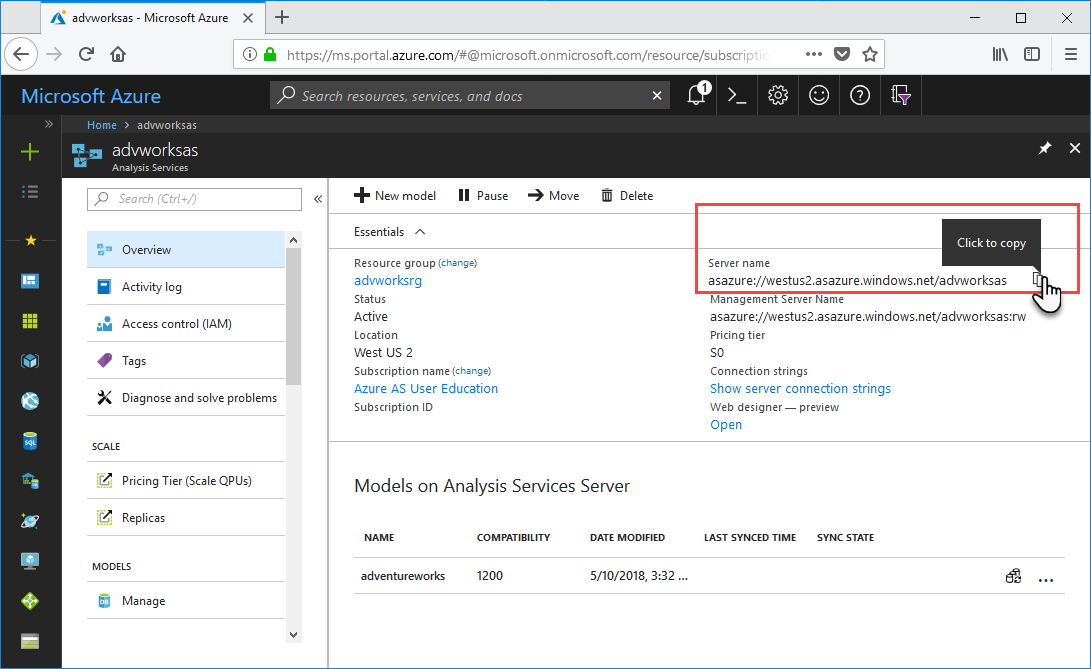1091x669 pixels.
Task: View notifications via bell icon
Action: pyautogui.click(x=696, y=95)
